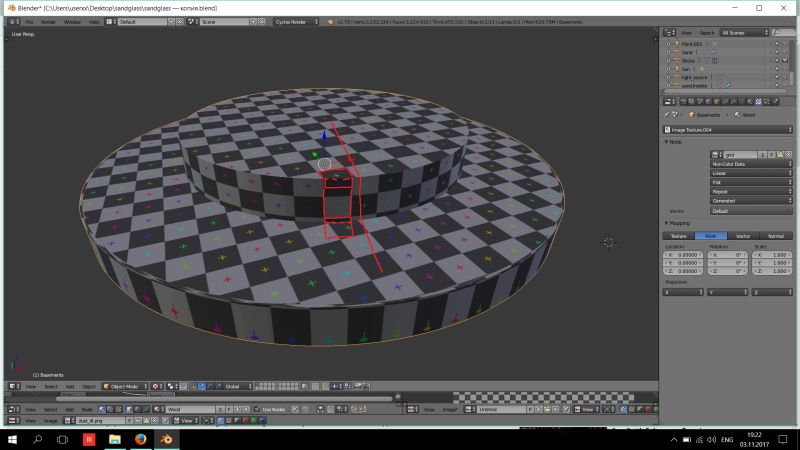Open the viewport shading mode selector

[x=157, y=387]
